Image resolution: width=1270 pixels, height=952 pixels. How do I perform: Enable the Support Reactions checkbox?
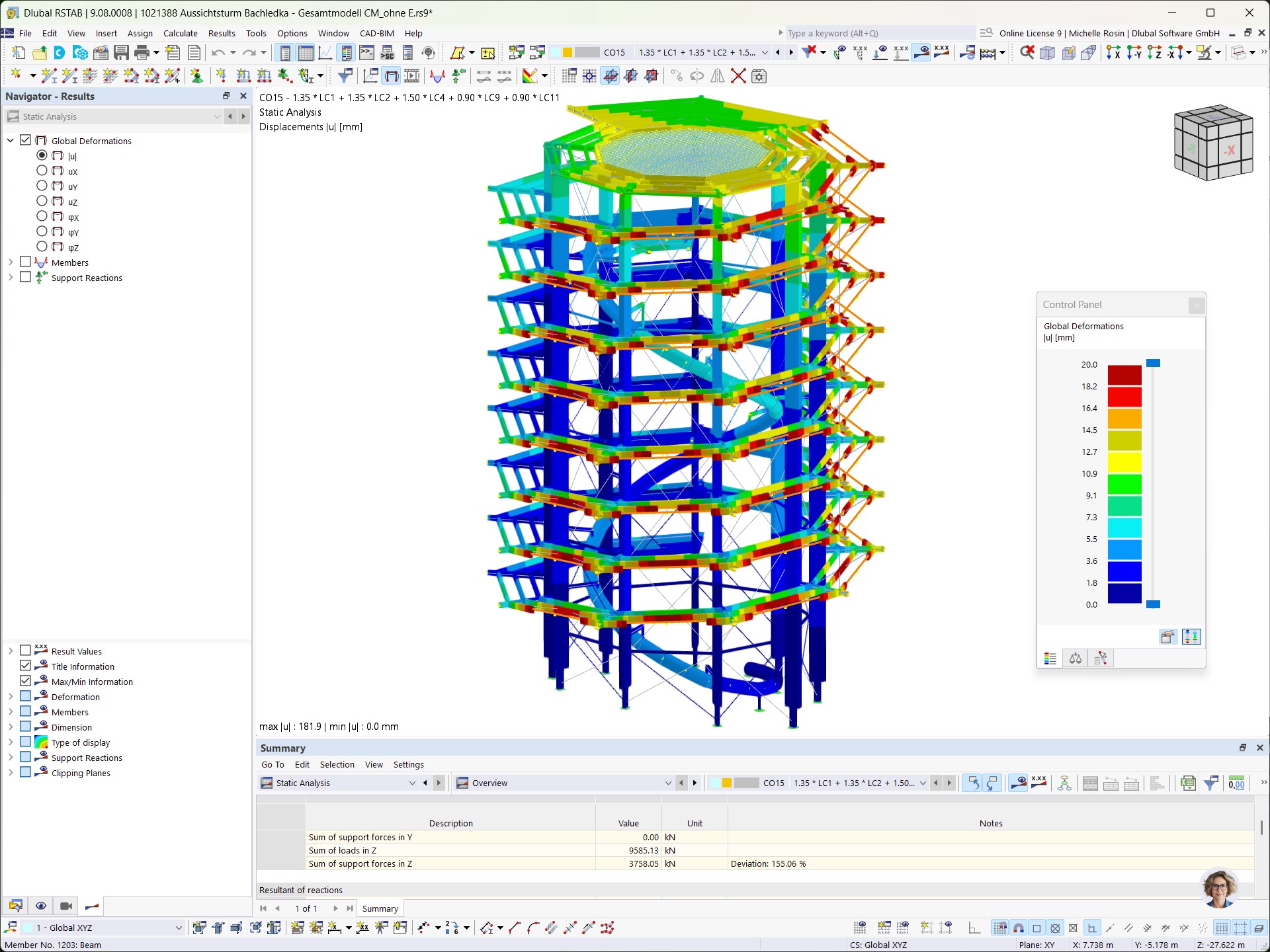25,277
